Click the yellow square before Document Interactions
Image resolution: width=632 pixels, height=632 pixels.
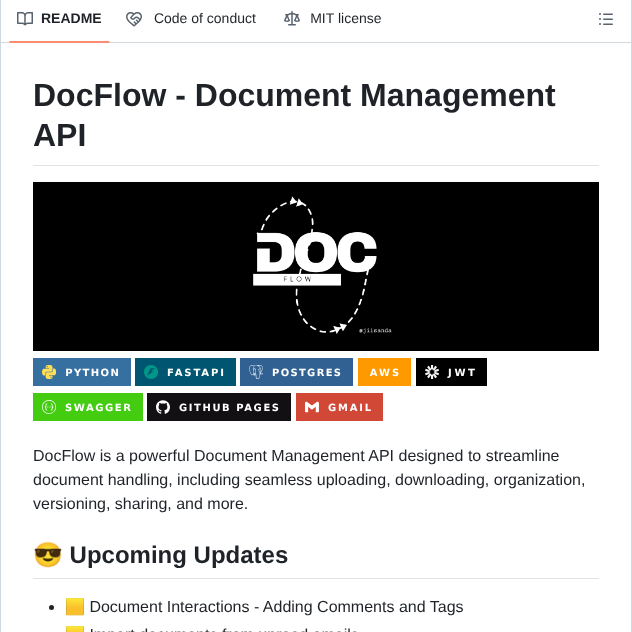[75, 607]
